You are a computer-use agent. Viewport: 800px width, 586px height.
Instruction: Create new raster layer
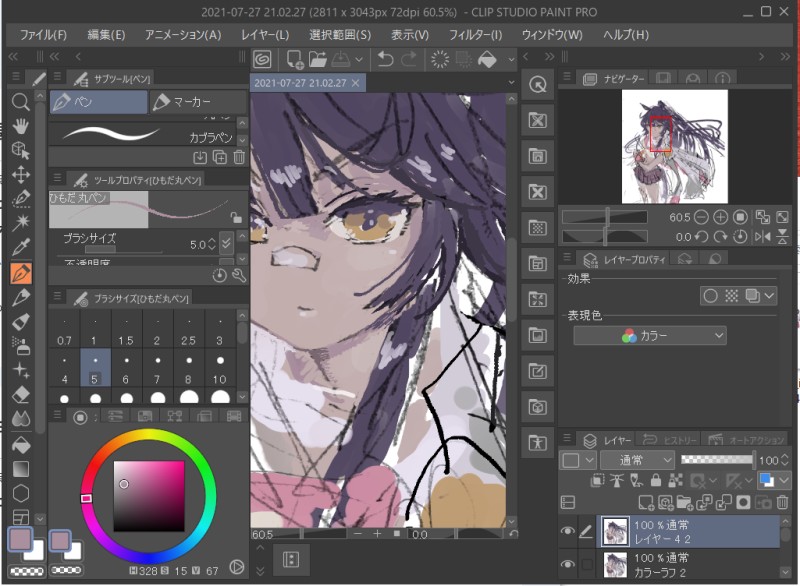point(646,502)
